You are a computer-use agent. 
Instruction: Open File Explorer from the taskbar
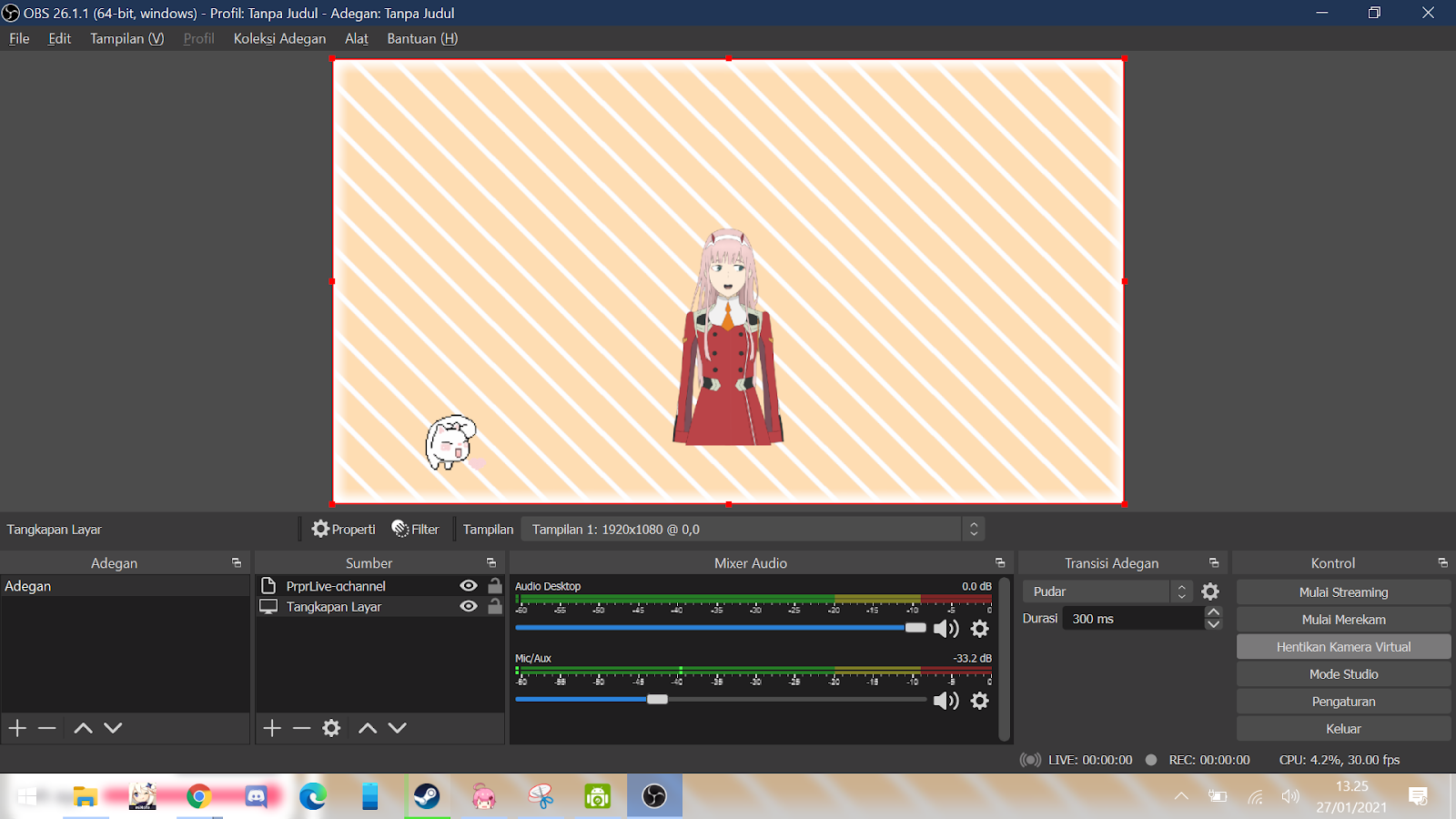pos(86,796)
